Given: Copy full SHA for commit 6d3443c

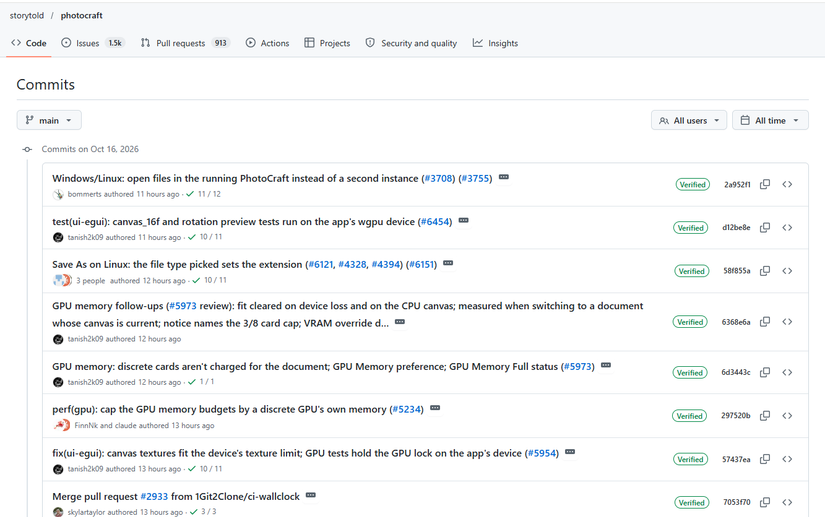Looking at the screenshot, I should (x=765, y=372).
